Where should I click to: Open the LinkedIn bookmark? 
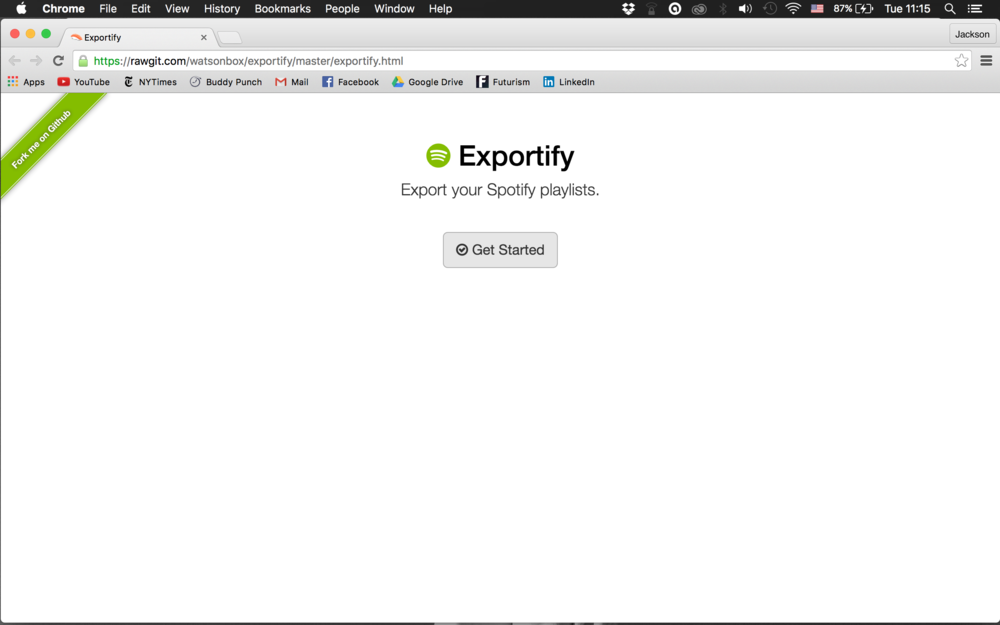(x=568, y=81)
